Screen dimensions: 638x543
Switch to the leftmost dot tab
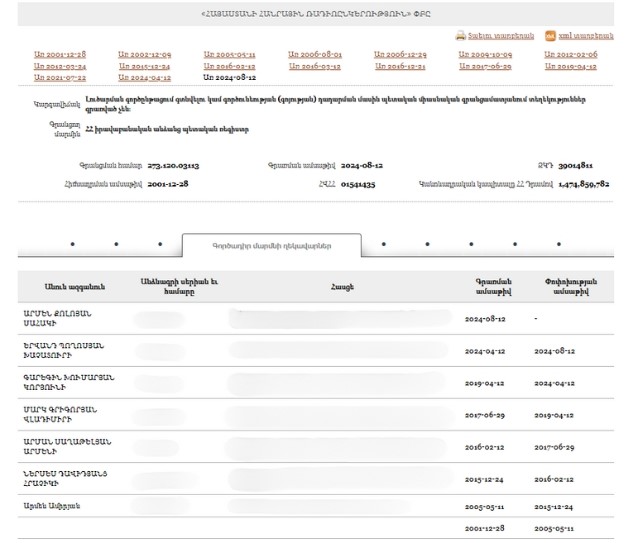pyautogui.click(x=72, y=244)
